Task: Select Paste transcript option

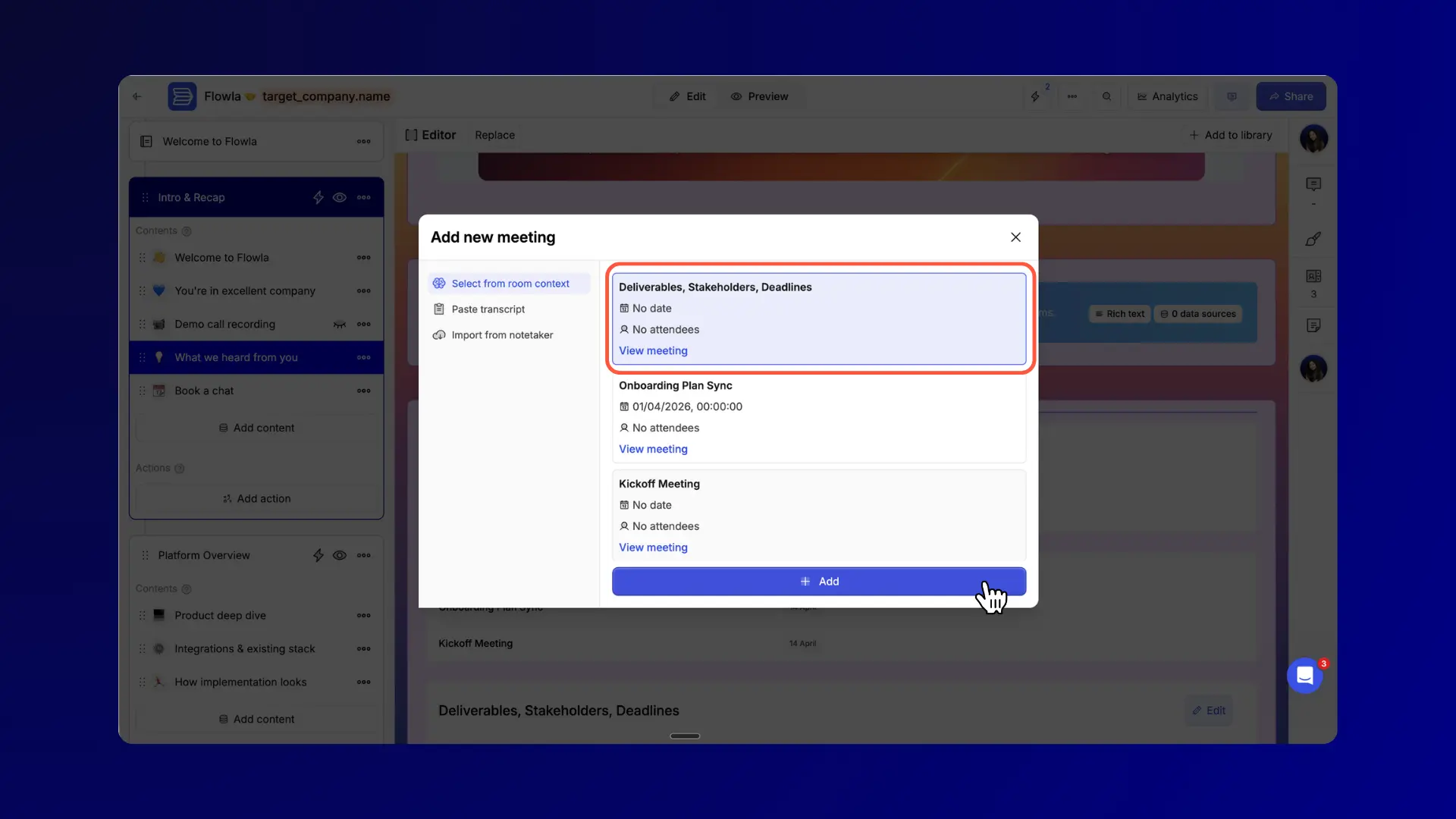Action: tap(488, 309)
